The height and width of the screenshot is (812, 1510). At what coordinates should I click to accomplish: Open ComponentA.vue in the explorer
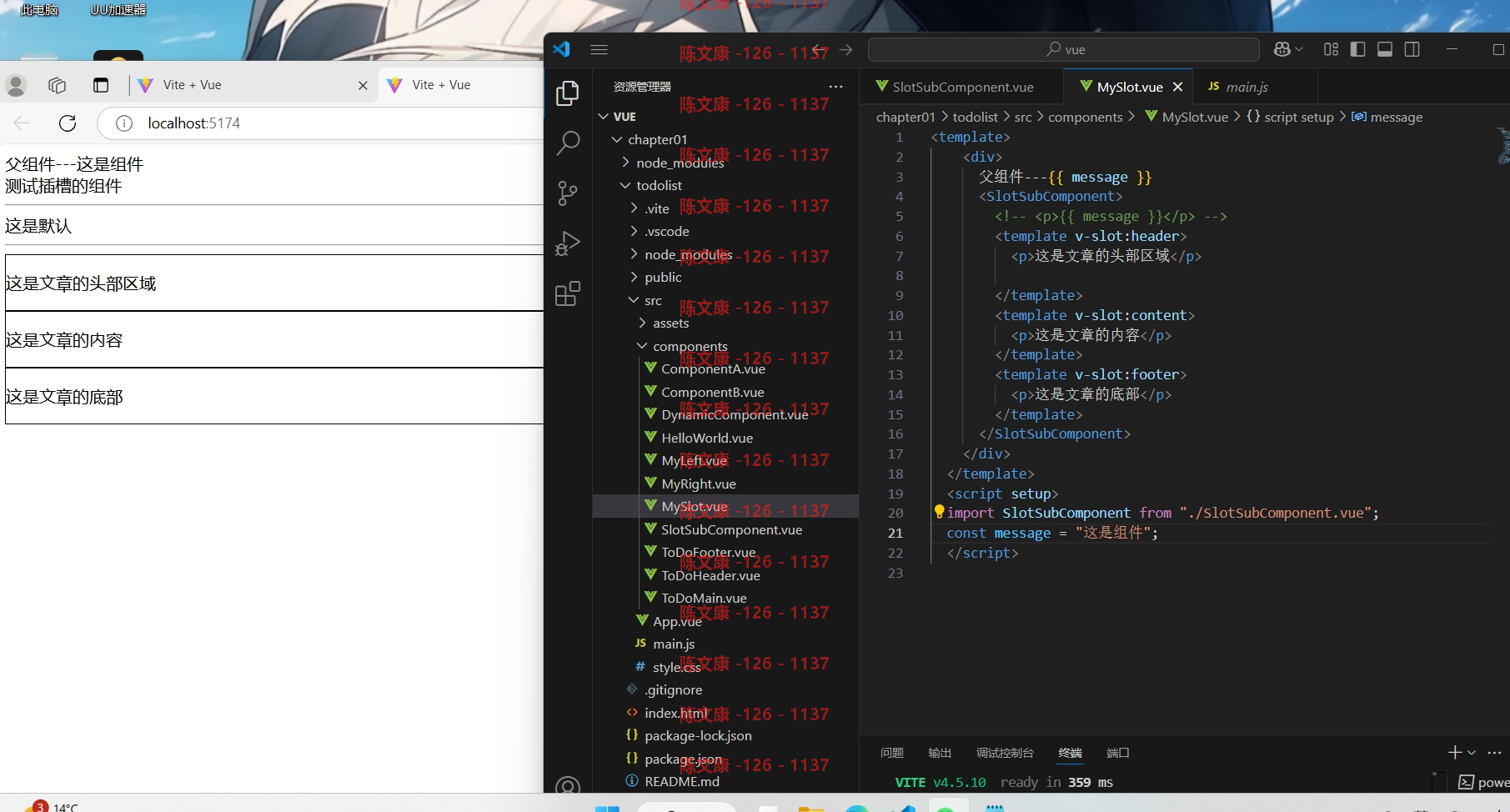725,368
